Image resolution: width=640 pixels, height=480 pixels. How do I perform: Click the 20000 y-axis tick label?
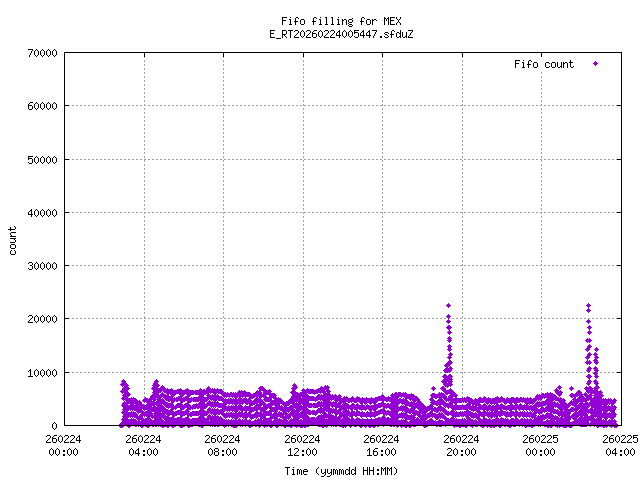pyautogui.click(x=40, y=319)
